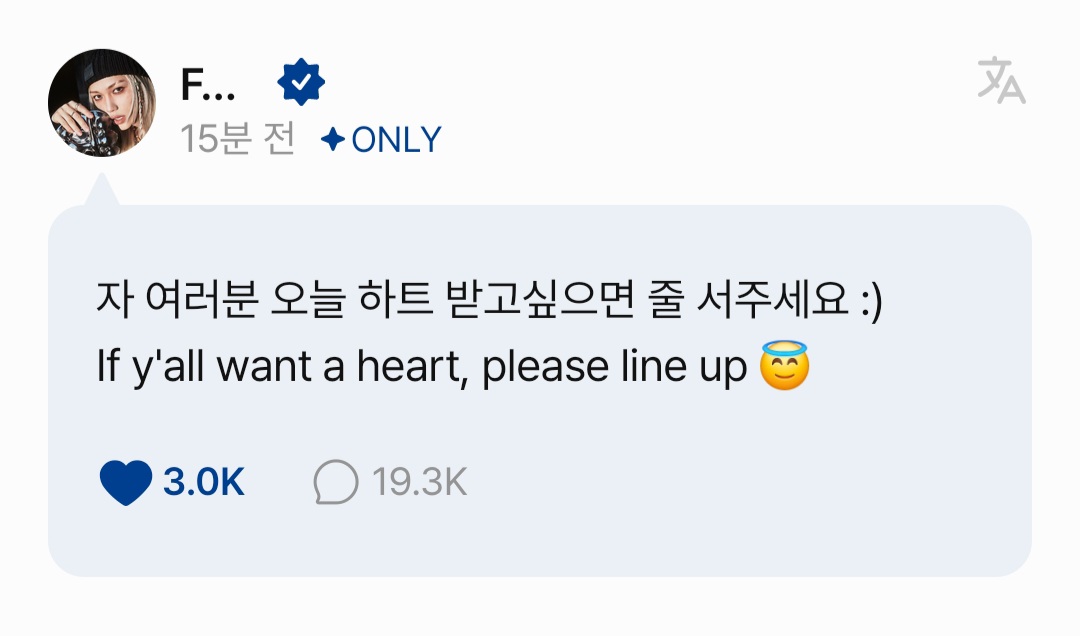Translate the post using the translation icon
The height and width of the screenshot is (636, 1080).
click(x=1001, y=80)
